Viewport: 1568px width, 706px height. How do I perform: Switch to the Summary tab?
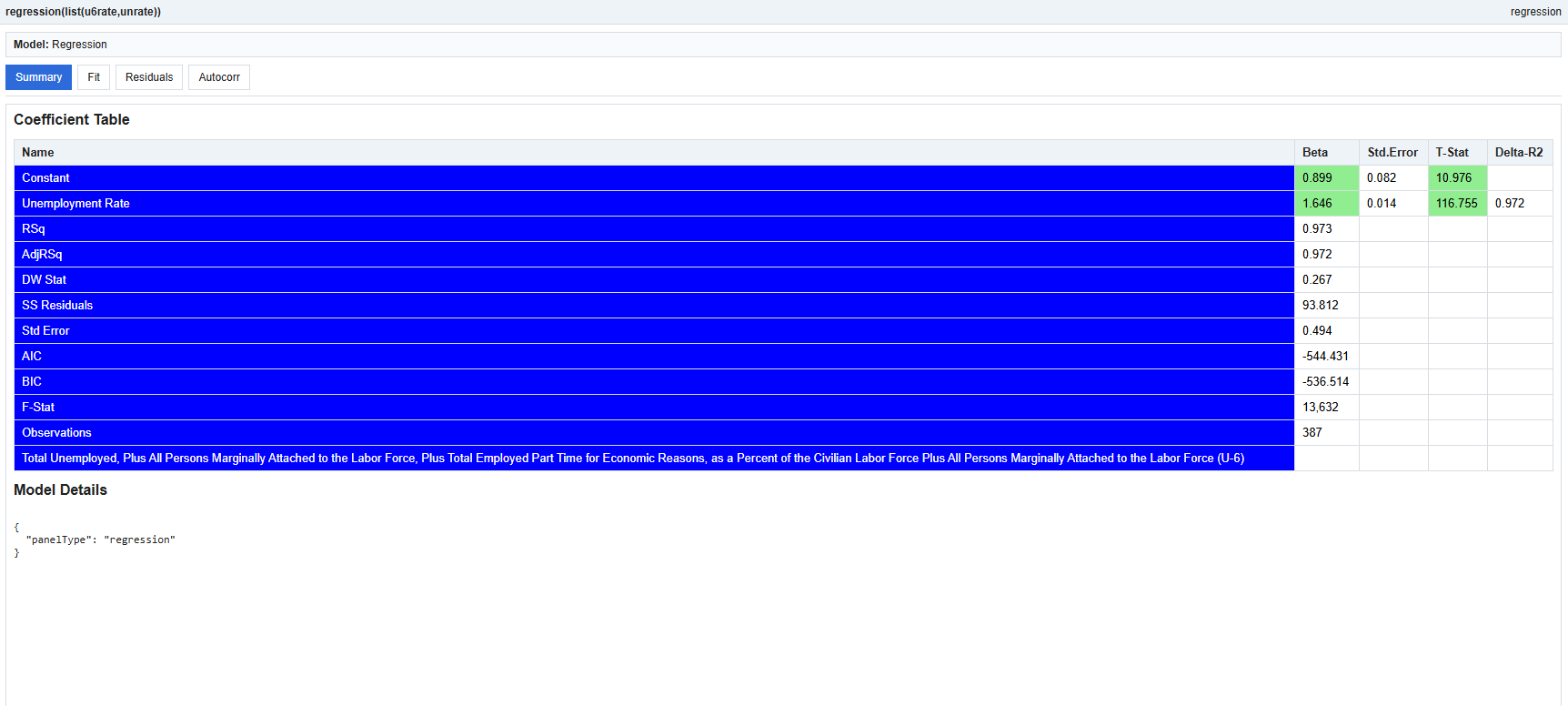click(38, 77)
